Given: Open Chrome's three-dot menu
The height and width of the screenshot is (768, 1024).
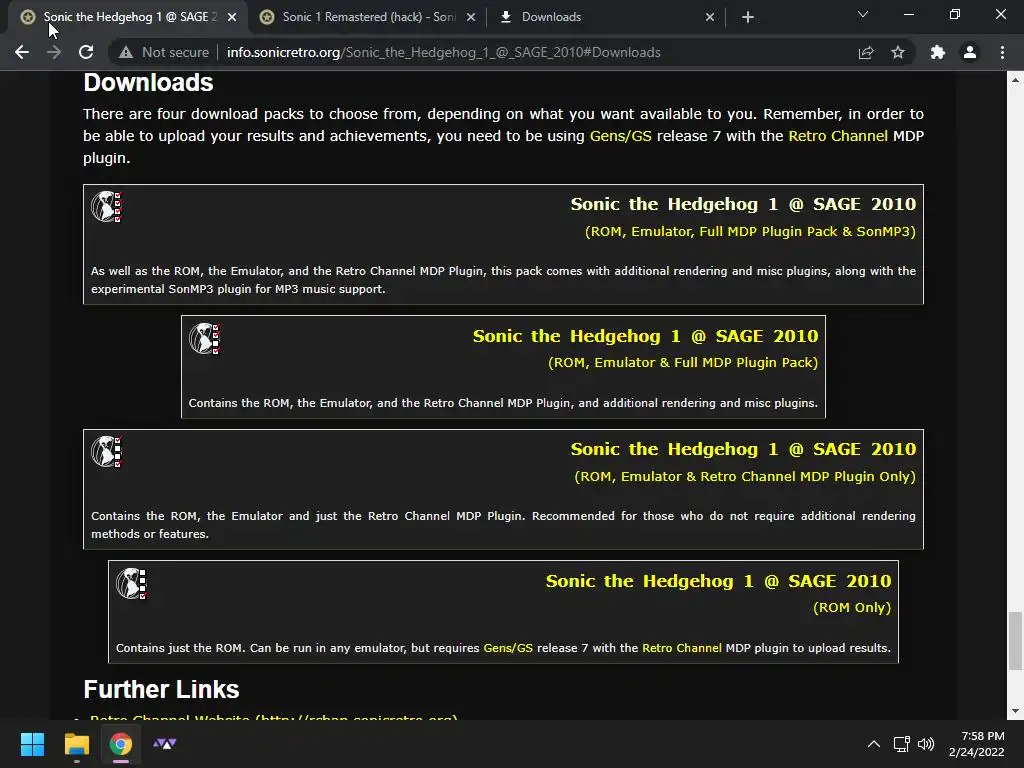Looking at the screenshot, I should click(x=1002, y=52).
